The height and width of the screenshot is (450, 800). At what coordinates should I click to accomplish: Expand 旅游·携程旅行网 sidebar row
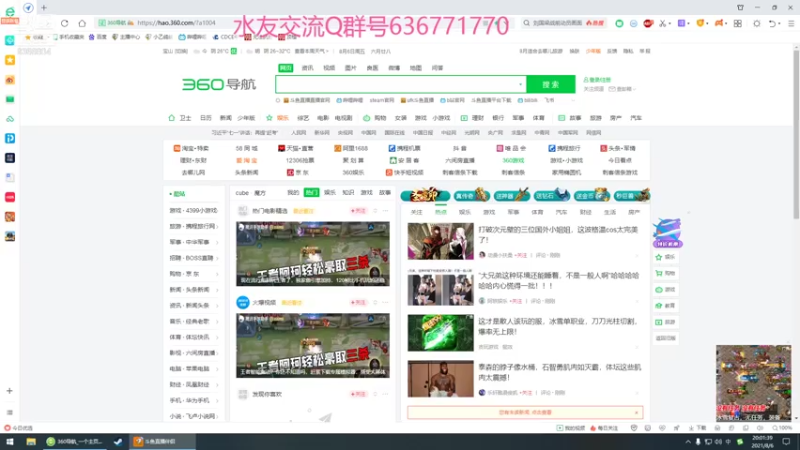tap(194, 226)
